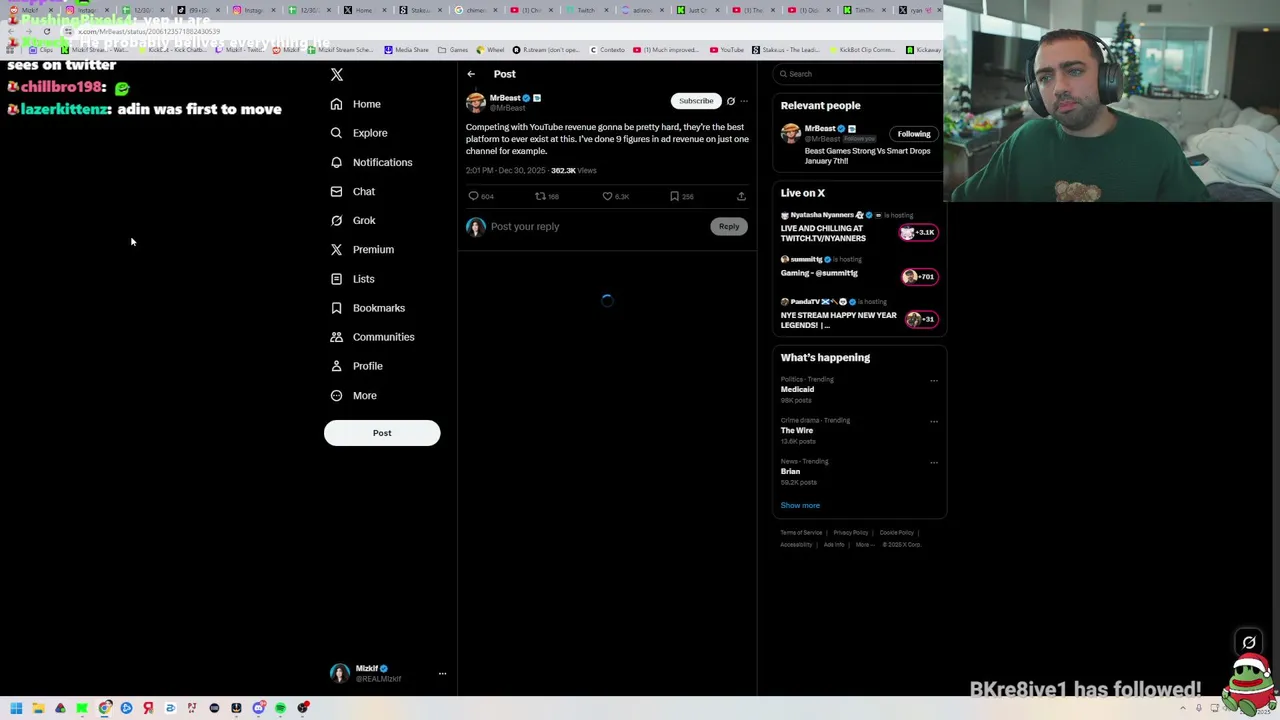Click Following button for MrBeast in Relevant people

pos(914,134)
